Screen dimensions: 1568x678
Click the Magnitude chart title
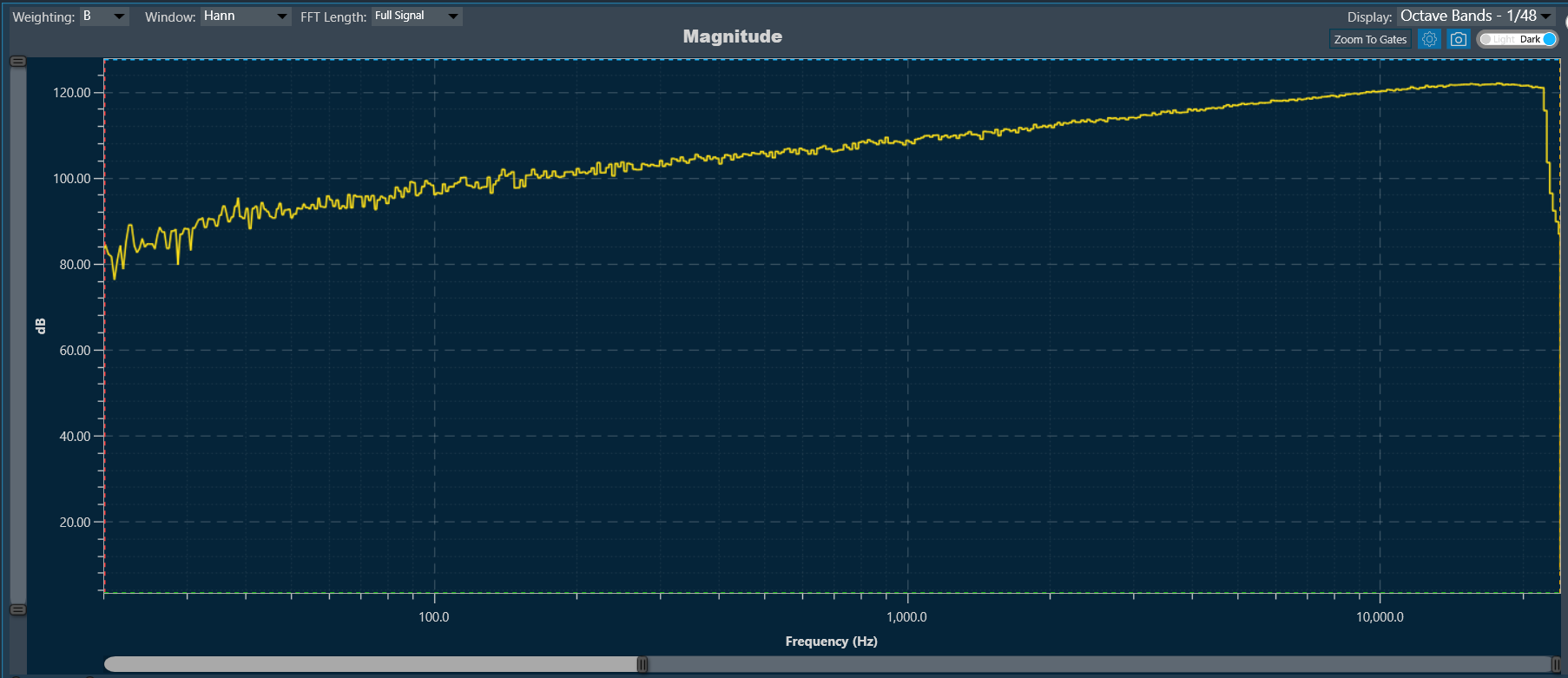(x=733, y=36)
